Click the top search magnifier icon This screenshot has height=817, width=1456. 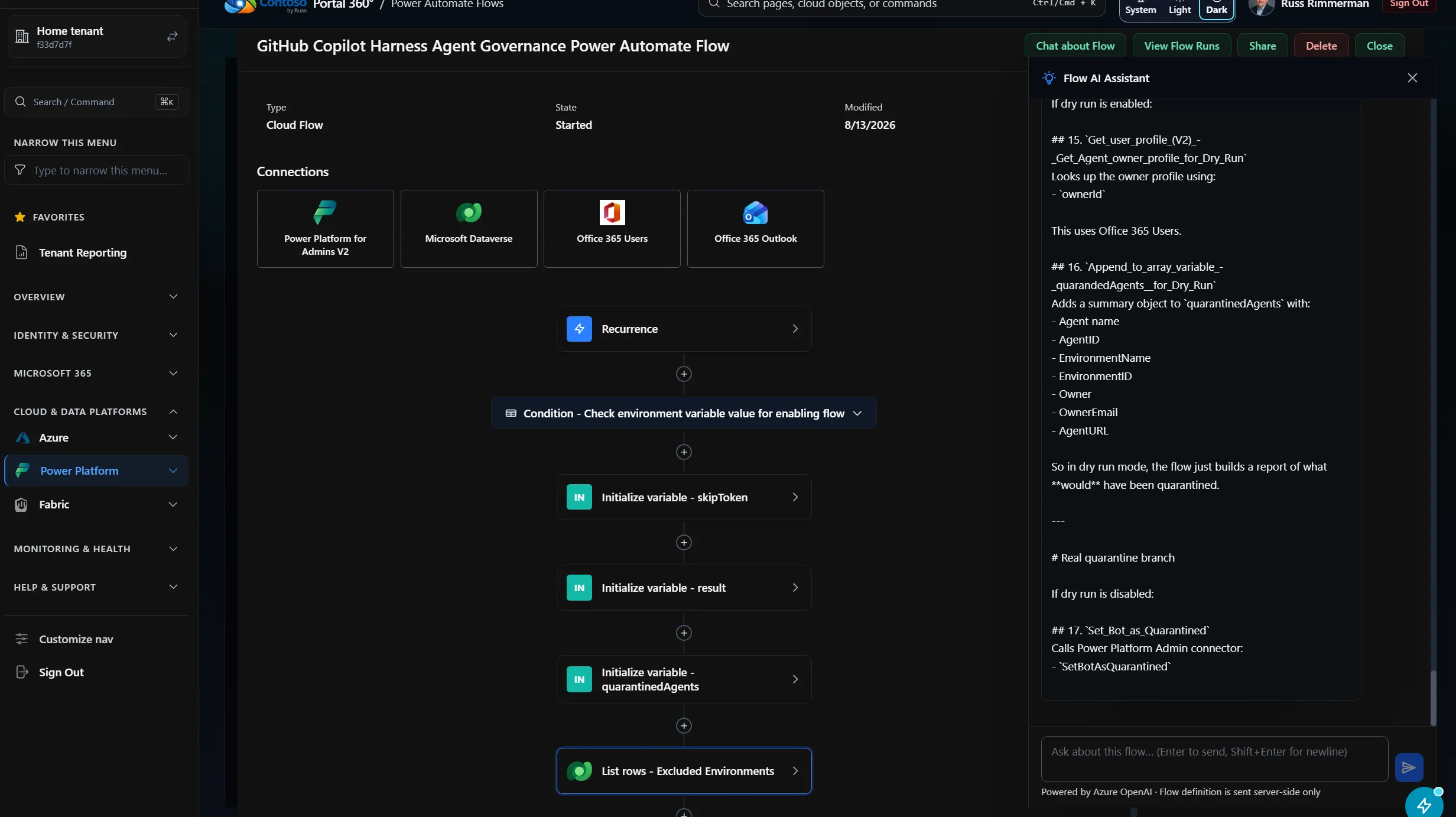tap(714, 4)
